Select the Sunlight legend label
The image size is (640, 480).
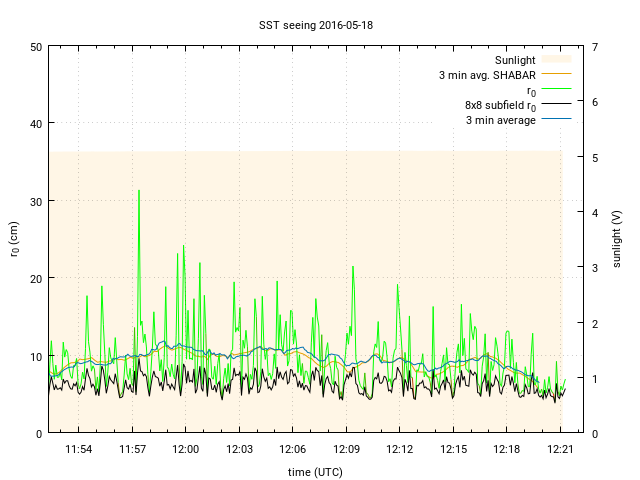(x=515, y=60)
